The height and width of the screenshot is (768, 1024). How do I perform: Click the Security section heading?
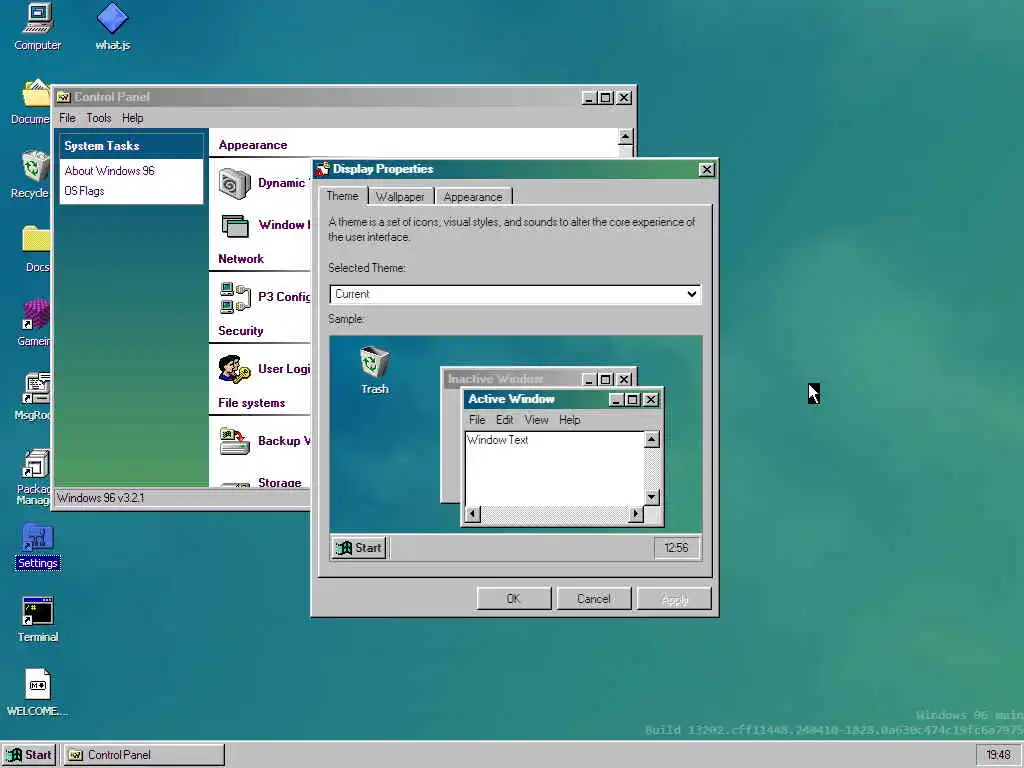pyautogui.click(x=241, y=331)
